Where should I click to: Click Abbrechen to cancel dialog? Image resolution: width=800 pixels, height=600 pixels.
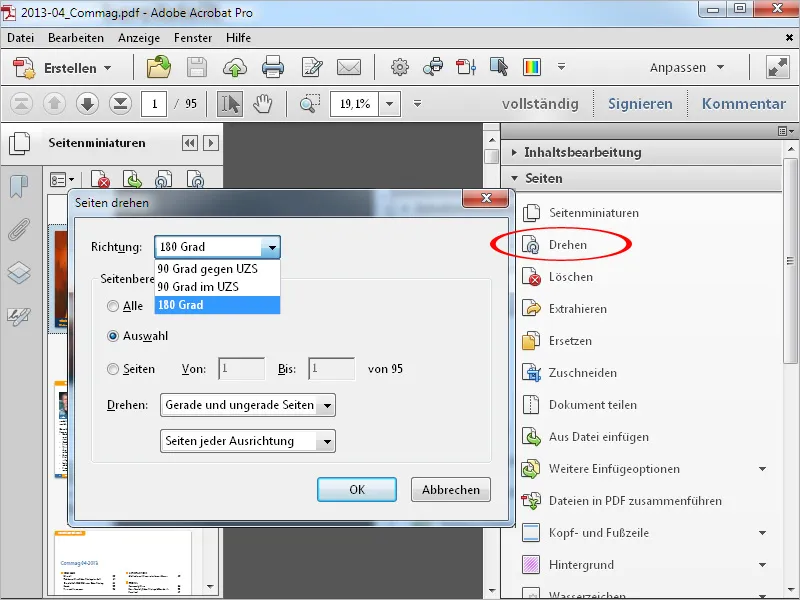click(x=451, y=490)
